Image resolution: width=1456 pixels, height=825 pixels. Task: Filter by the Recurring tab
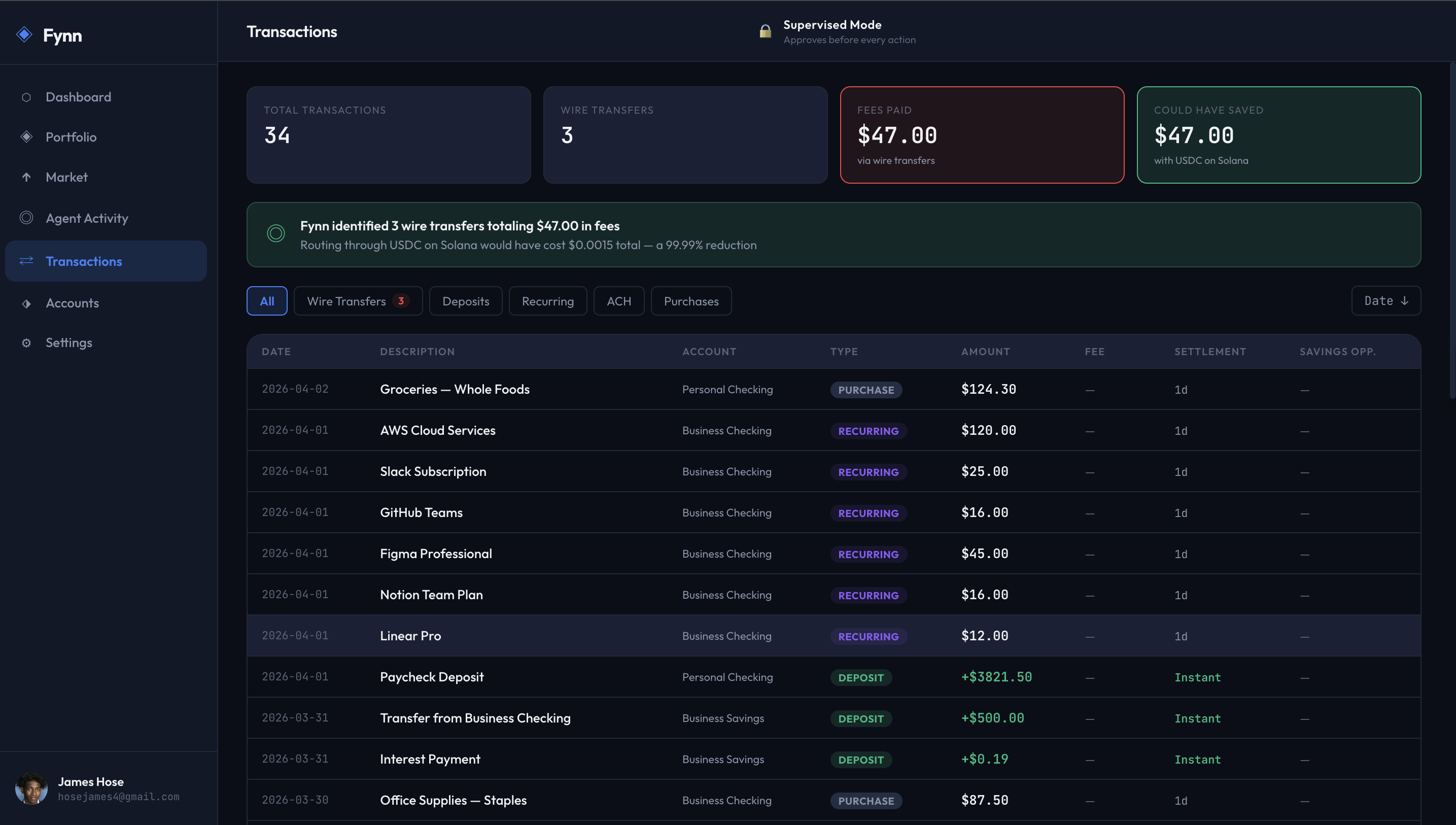click(547, 301)
